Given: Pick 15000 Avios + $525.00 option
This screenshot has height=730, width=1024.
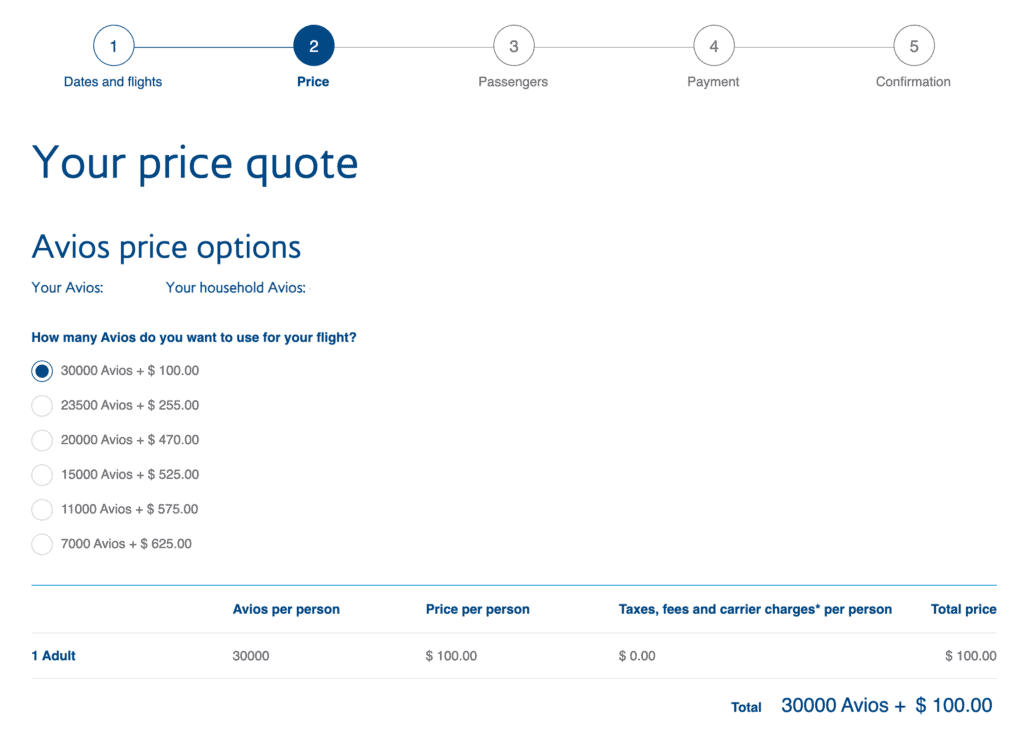Looking at the screenshot, I should 42,475.
